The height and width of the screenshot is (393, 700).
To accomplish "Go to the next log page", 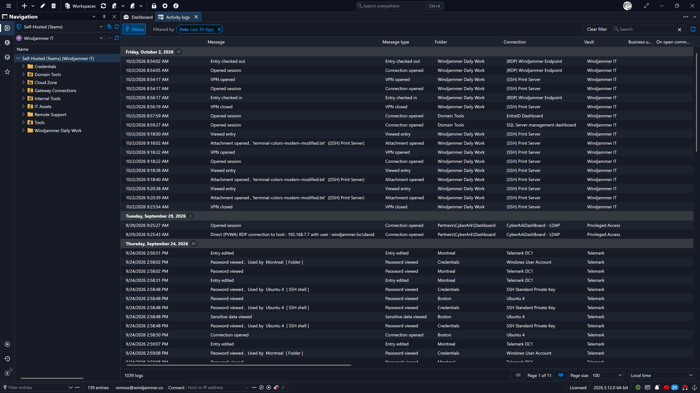I will [561, 376].
